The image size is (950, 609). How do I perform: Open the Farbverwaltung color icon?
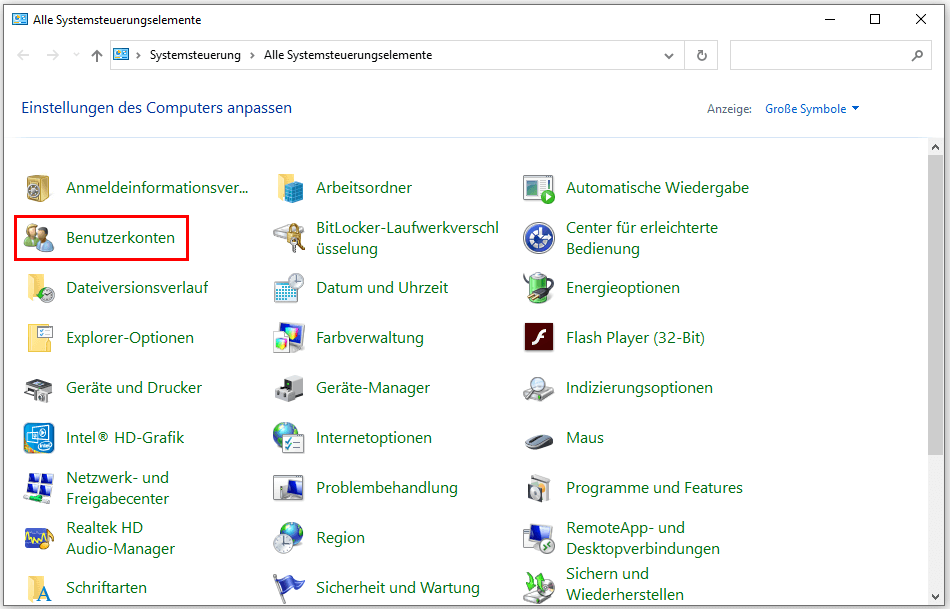click(x=288, y=338)
